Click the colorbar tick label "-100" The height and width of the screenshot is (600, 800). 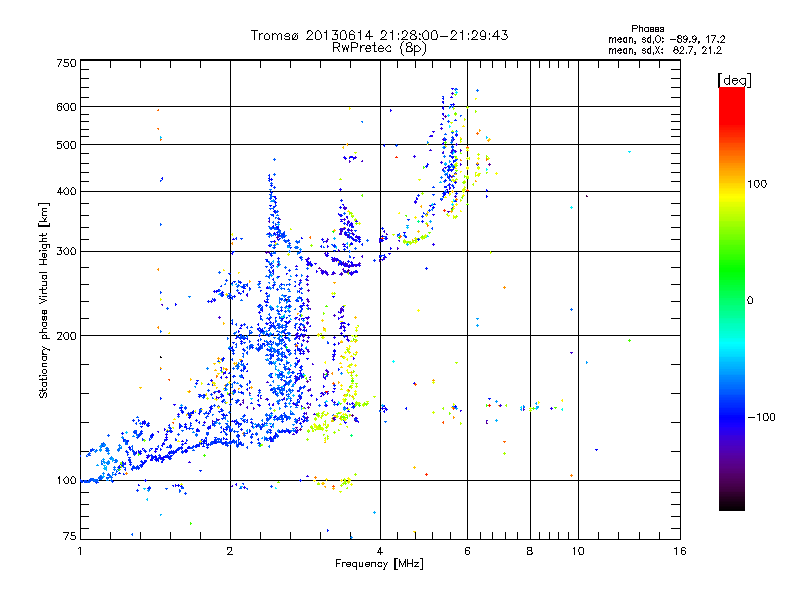coord(761,417)
